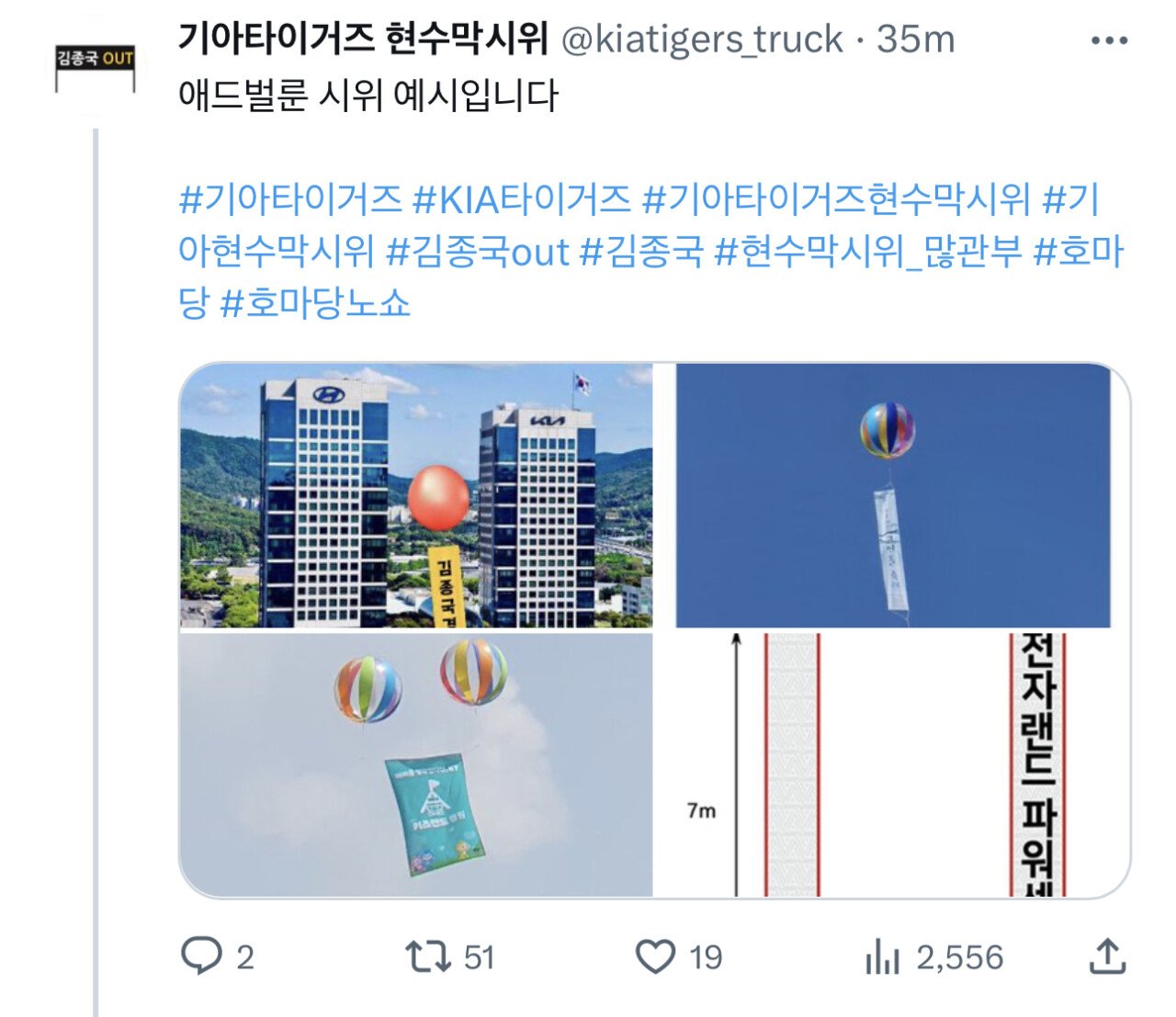This screenshot has width=1176, height=1017.
Task: View analytics via bar chart icon
Action: (882, 957)
